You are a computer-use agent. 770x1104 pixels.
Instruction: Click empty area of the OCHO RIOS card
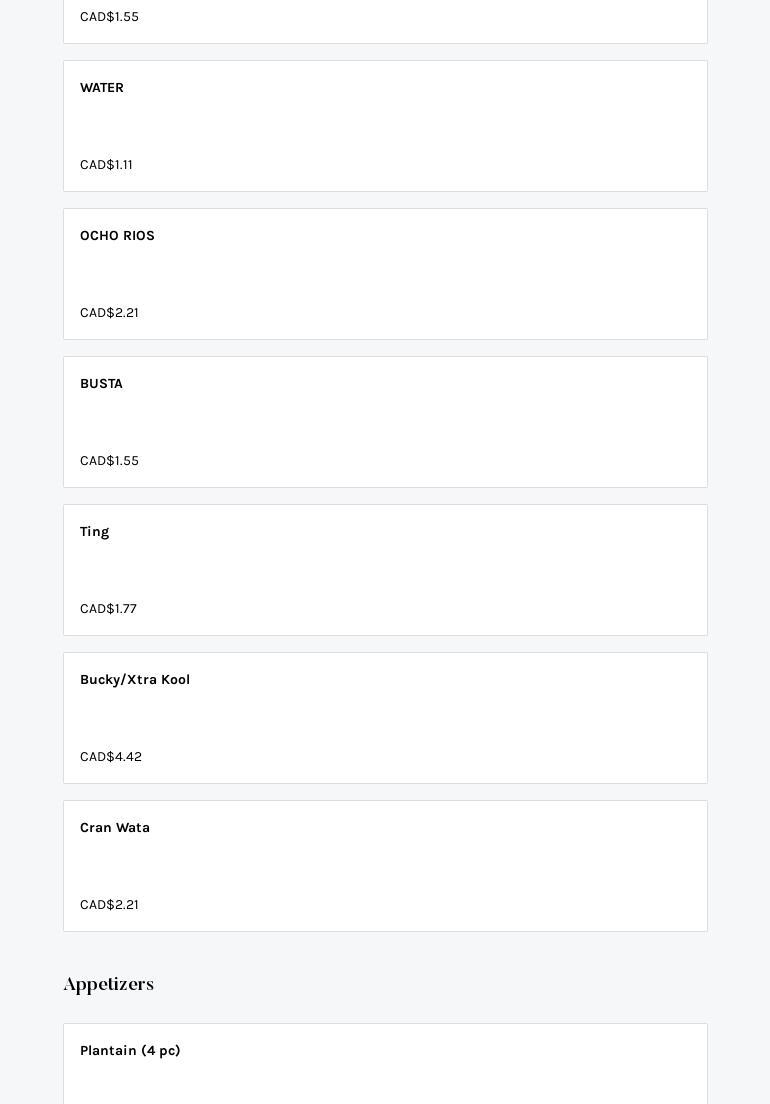coord(450,274)
